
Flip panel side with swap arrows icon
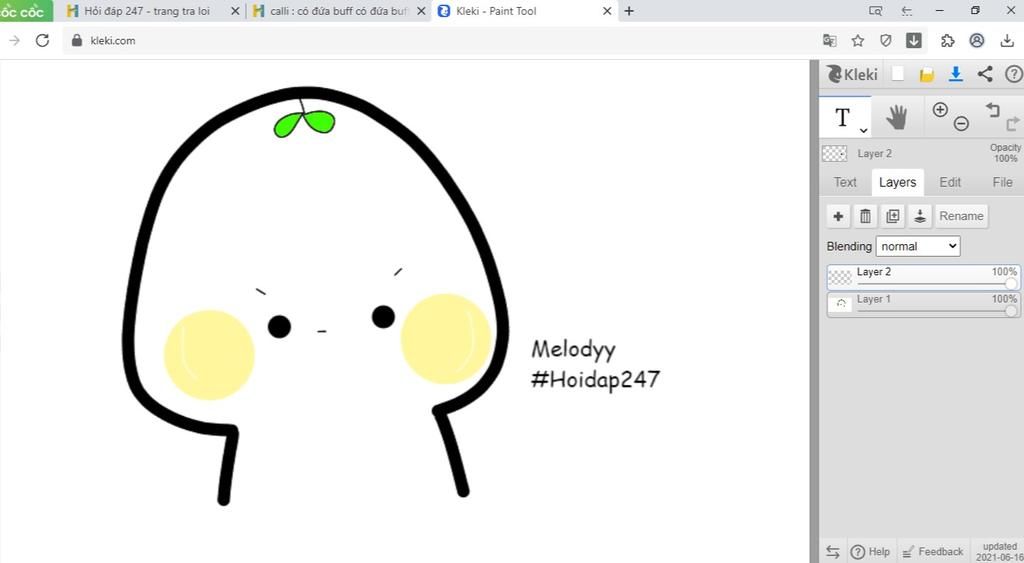833,551
